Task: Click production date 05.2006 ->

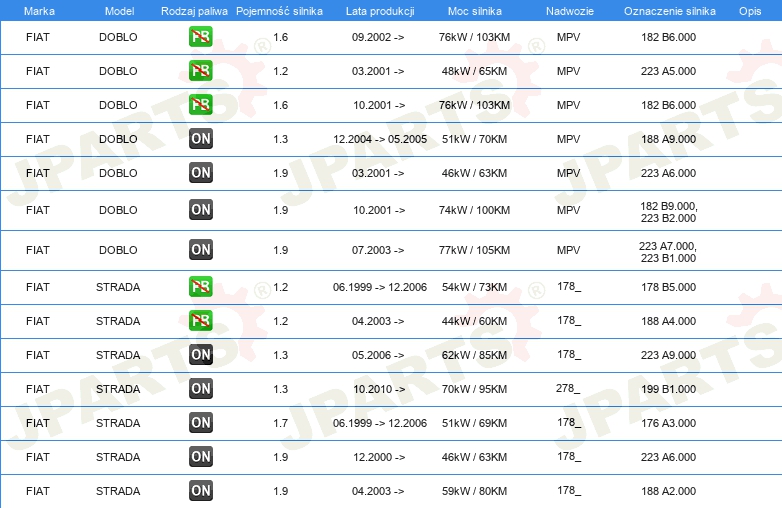Action: (378, 355)
